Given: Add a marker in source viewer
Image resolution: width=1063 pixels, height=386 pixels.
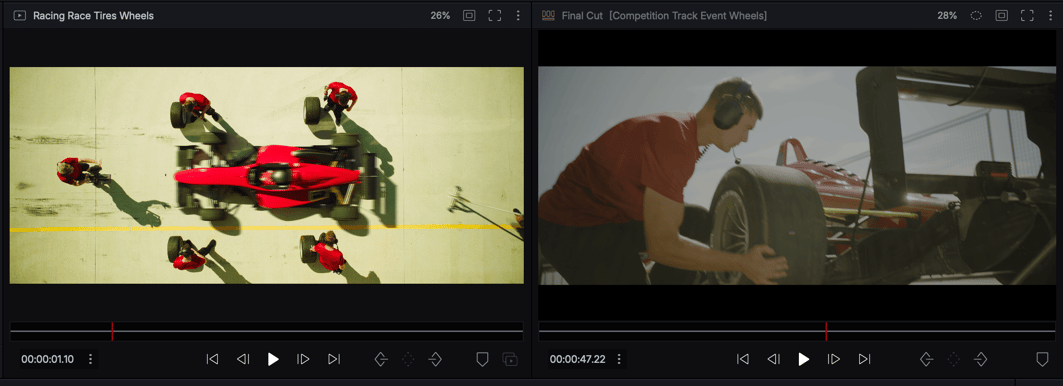Looking at the screenshot, I should click(482, 359).
